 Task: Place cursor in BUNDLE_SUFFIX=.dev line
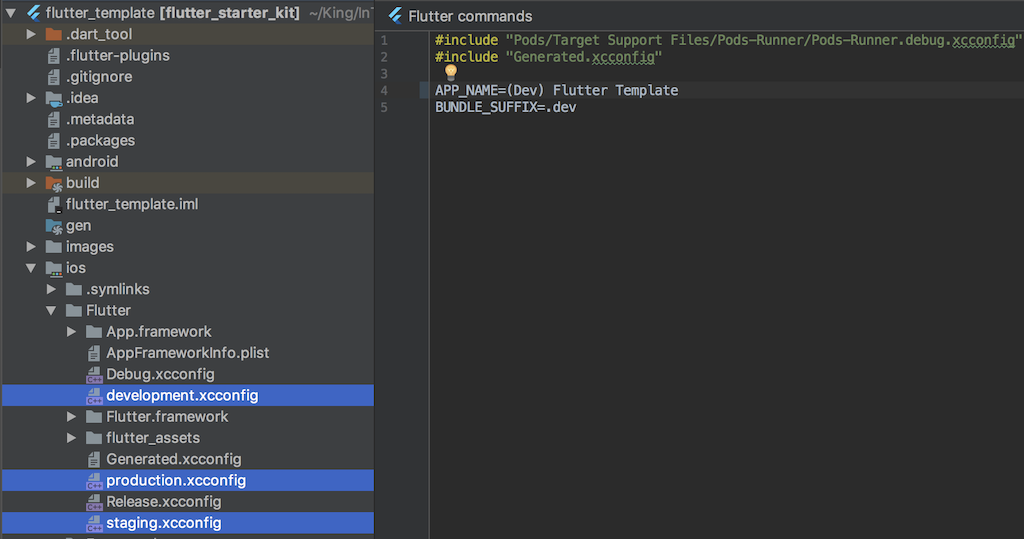tap(505, 107)
